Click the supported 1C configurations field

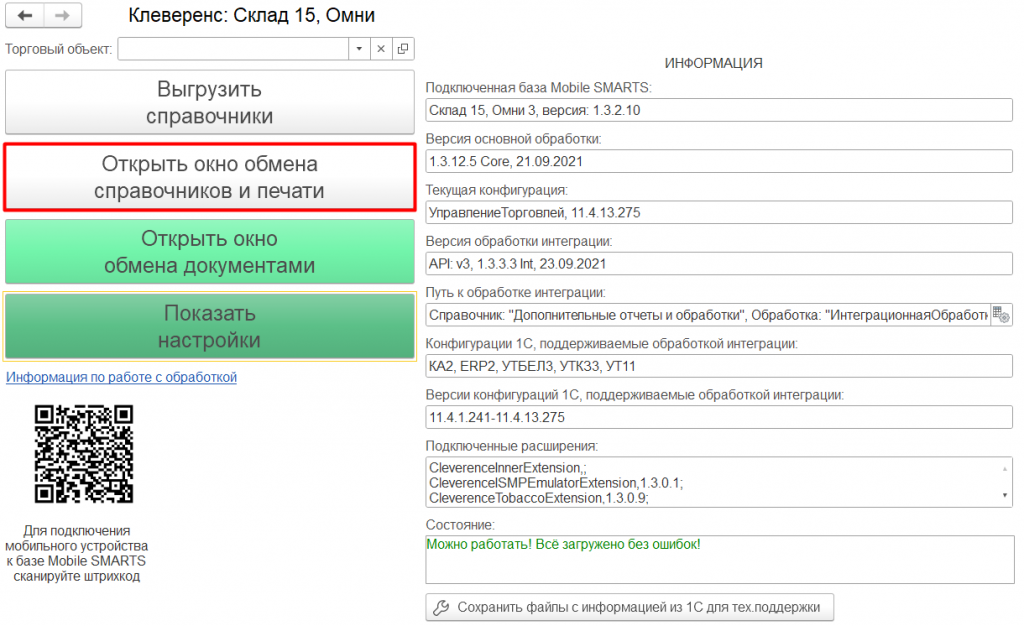[719, 366]
